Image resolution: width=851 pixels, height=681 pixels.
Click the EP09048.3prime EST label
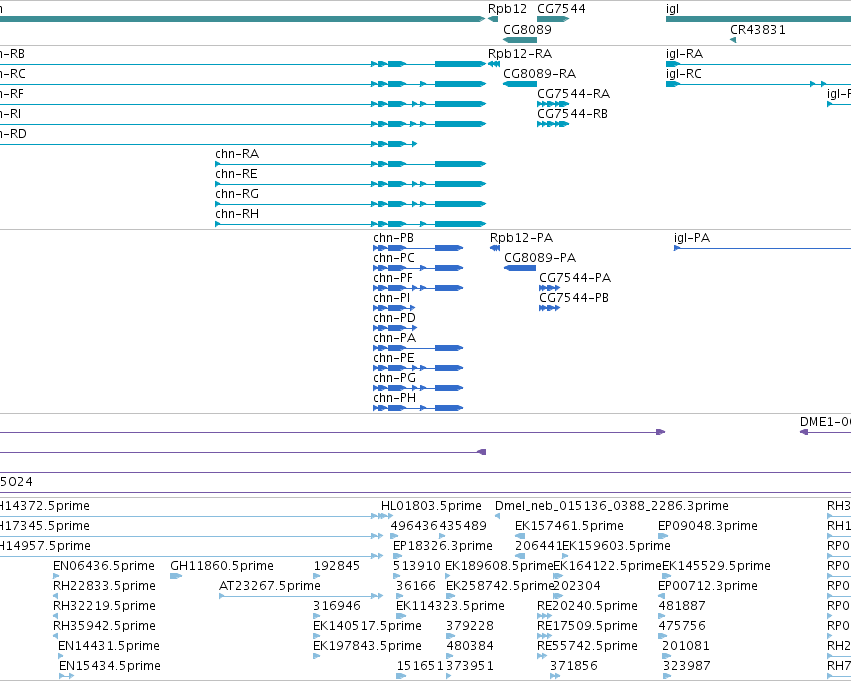pos(708,526)
